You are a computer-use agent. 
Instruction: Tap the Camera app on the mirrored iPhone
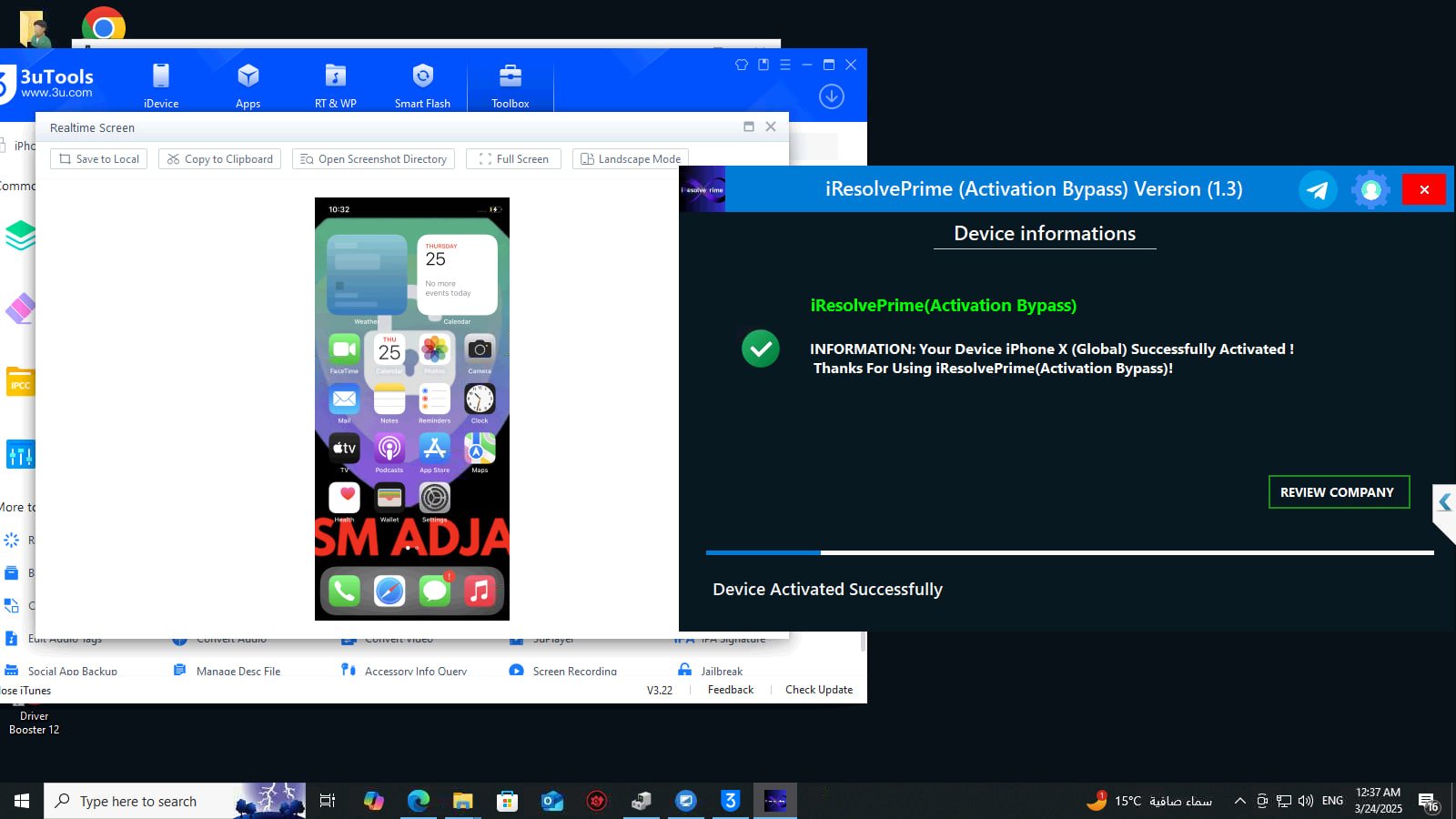(480, 349)
